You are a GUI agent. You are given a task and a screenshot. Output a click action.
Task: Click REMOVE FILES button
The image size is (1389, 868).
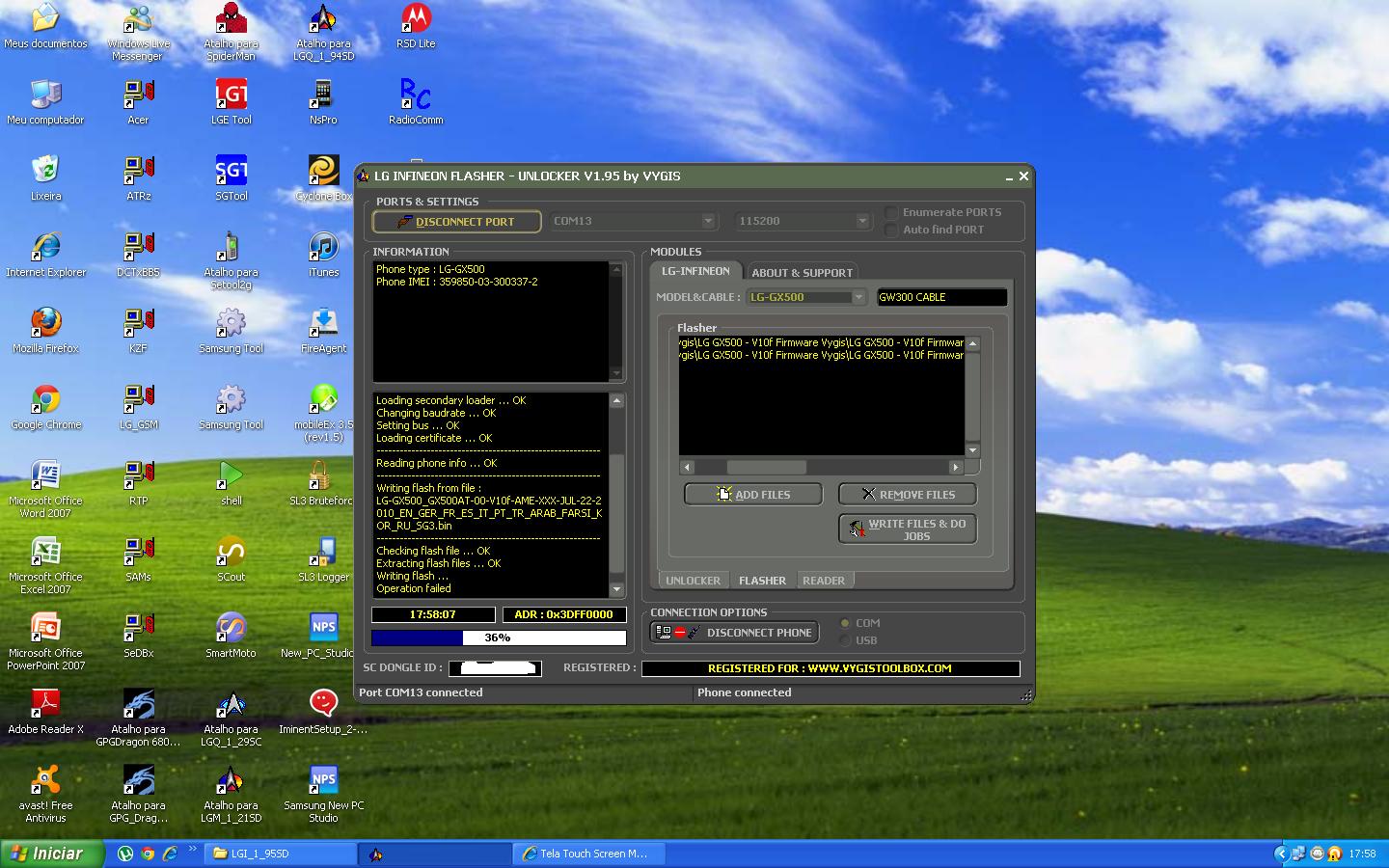point(908,494)
